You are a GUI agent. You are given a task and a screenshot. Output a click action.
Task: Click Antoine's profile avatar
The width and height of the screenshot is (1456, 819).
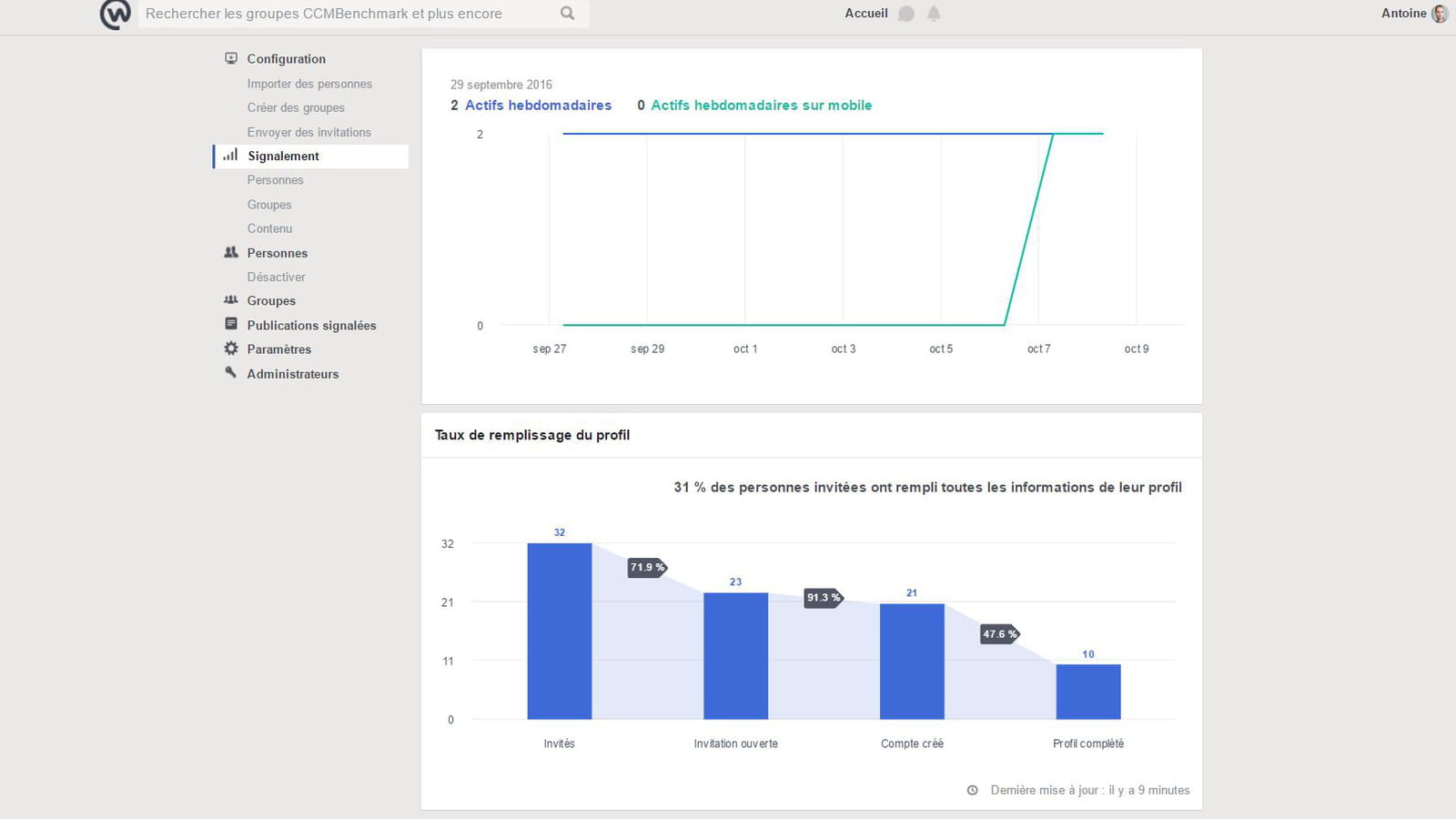tap(1439, 14)
